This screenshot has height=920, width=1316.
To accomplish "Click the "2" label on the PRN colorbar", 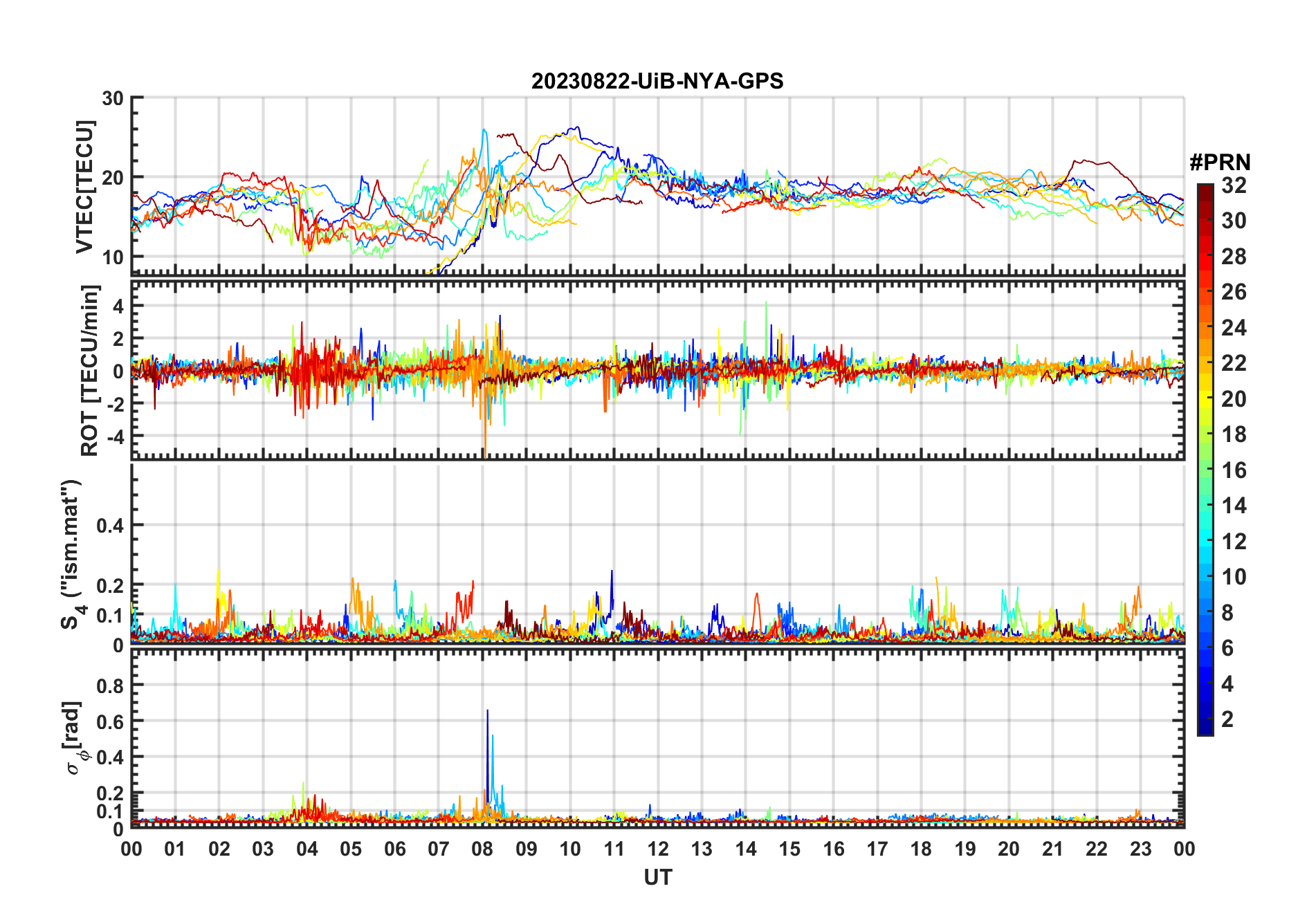I will [1227, 719].
